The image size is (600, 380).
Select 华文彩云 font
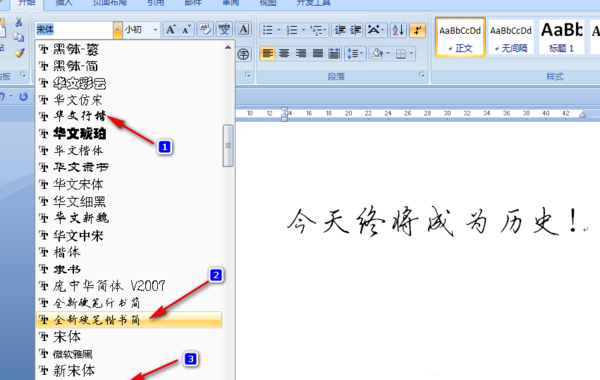129,83
